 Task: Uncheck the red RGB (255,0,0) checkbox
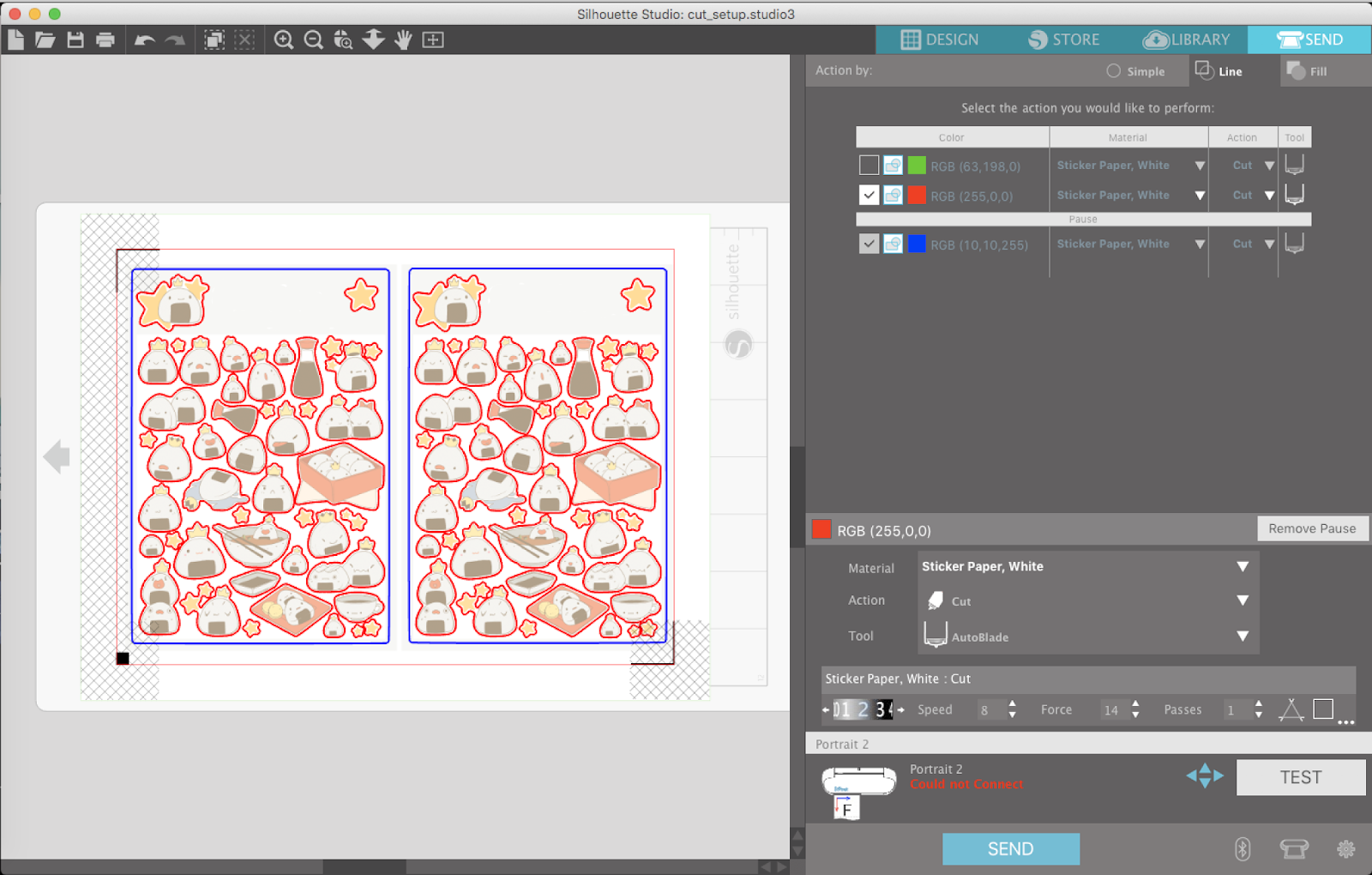[x=869, y=195]
